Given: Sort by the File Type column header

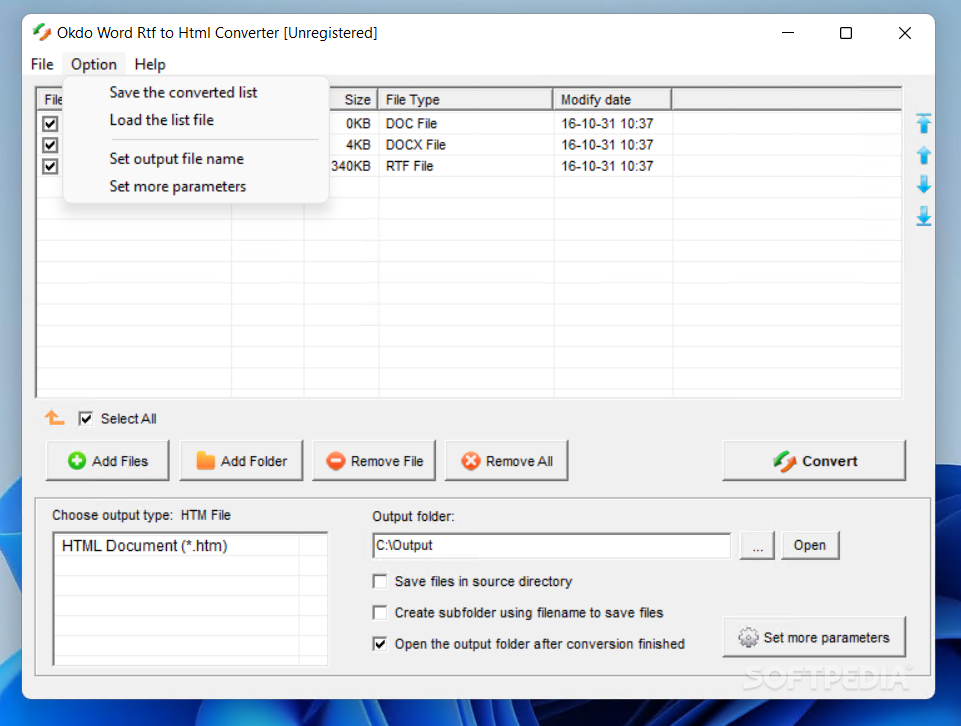Looking at the screenshot, I should (465, 99).
